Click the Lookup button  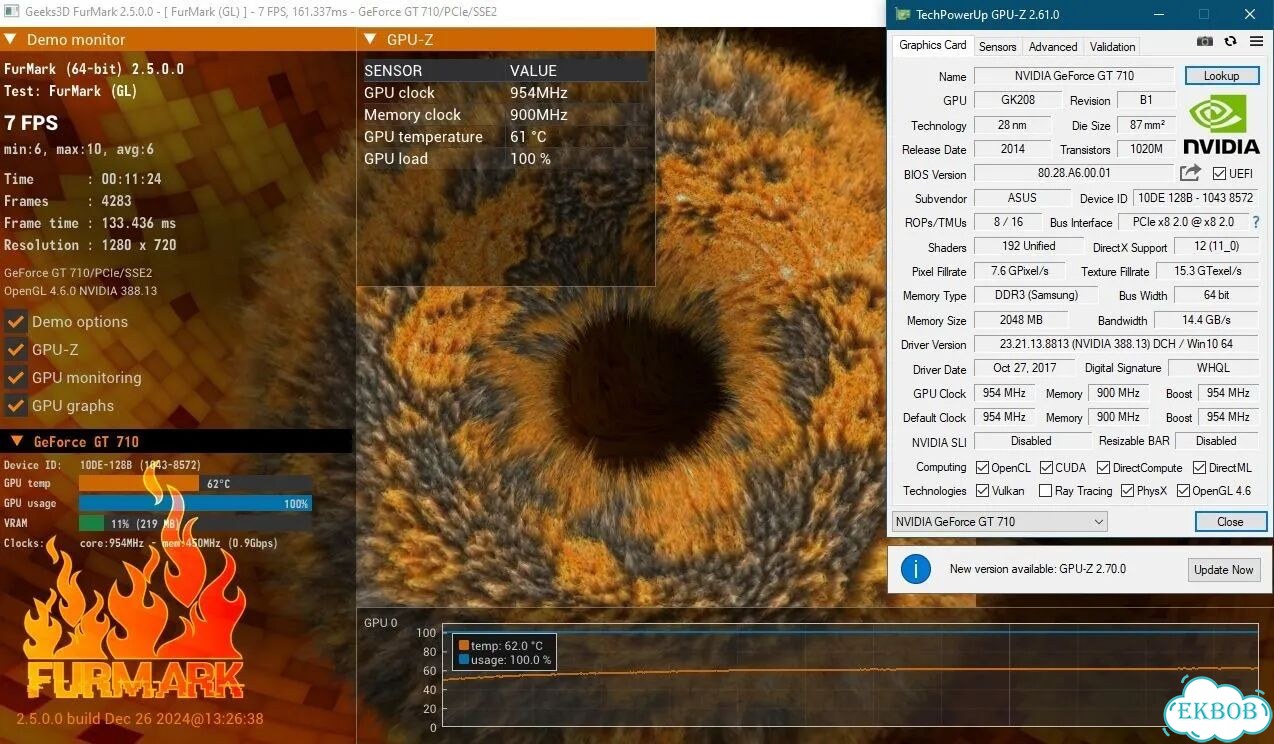tap(1221, 76)
